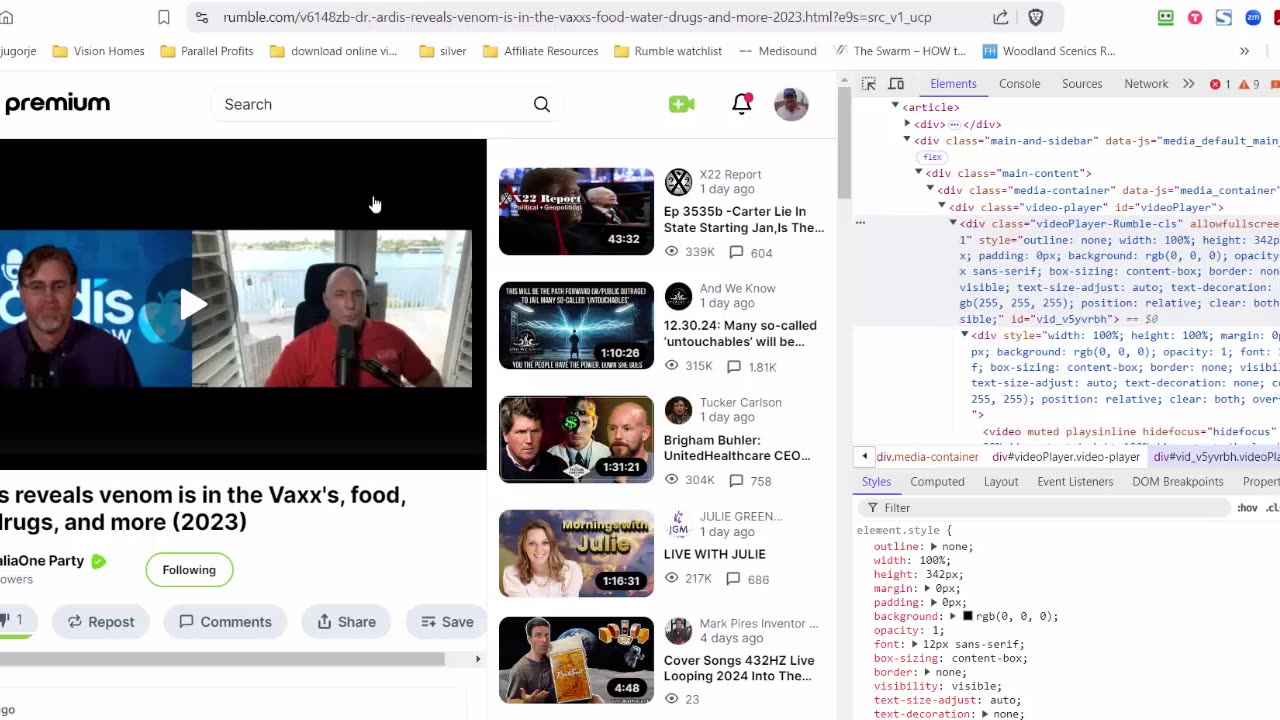Play the Dr. Ardis video
1280x720 pixels.
[193, 305]
